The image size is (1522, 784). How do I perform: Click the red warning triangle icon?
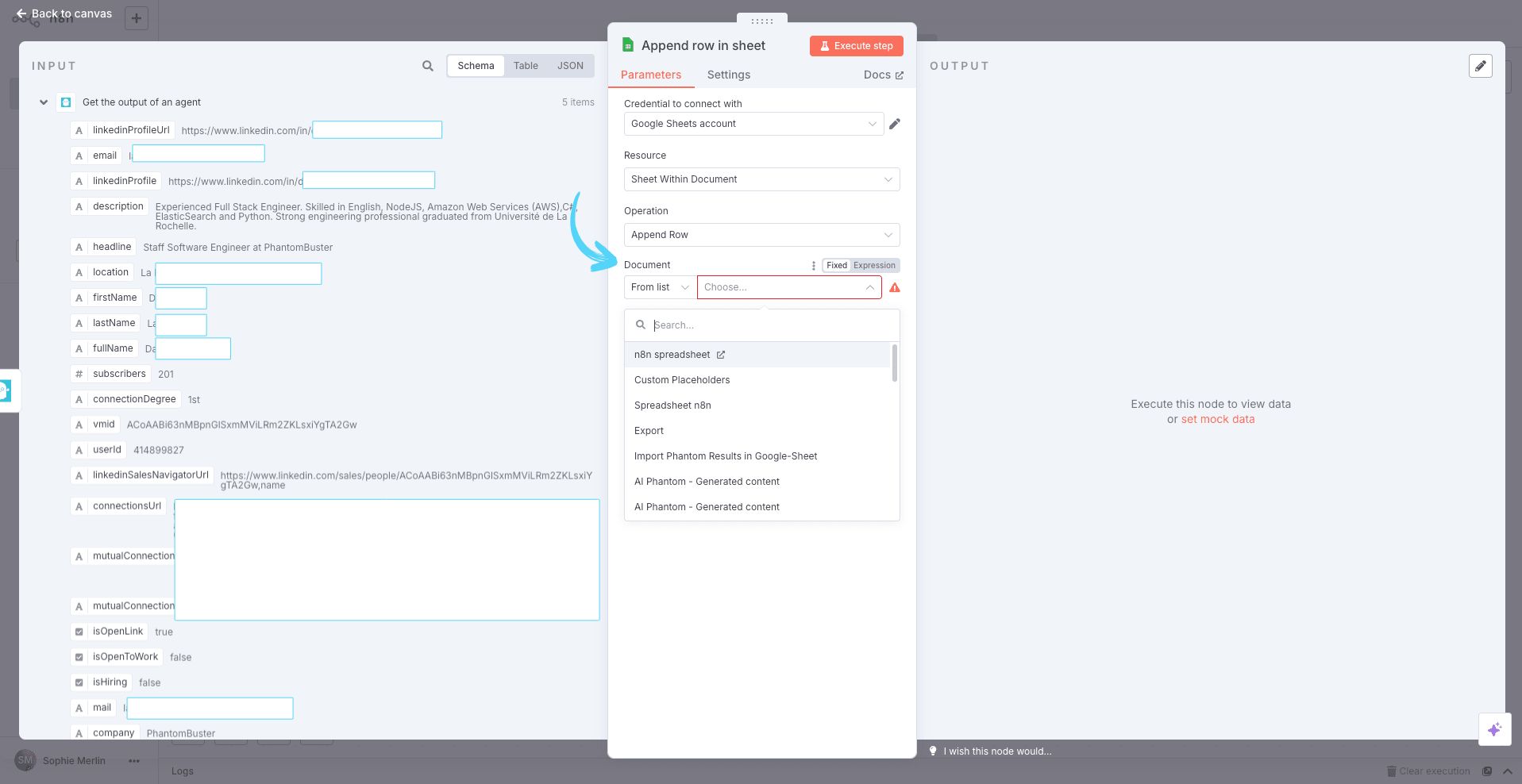tap(895, 287)
